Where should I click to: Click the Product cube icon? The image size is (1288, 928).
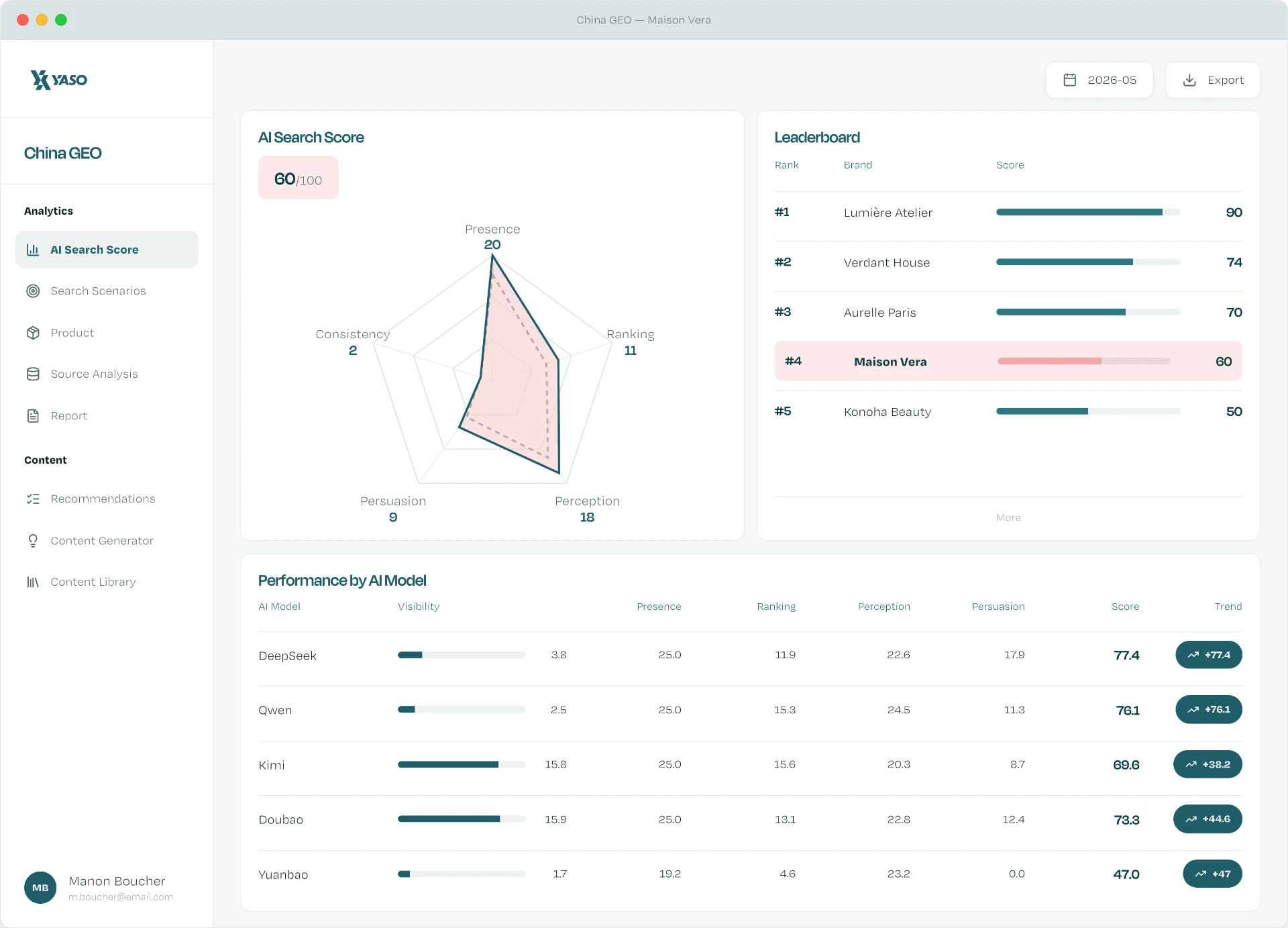pos(33,333)
